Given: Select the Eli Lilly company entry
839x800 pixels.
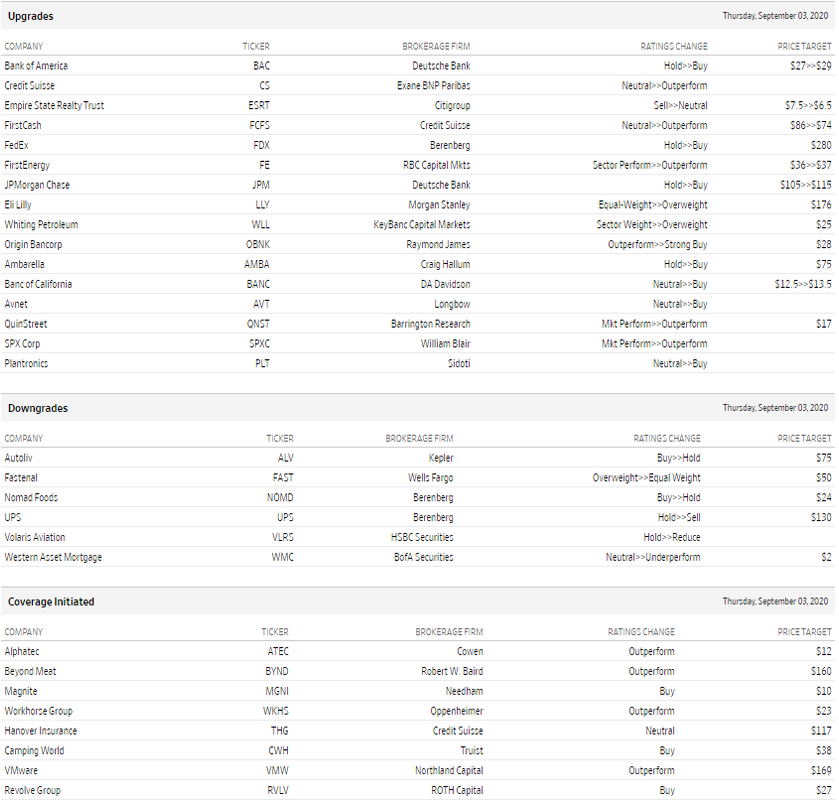Looking at the screenshot, I should [x=18, y=205].
